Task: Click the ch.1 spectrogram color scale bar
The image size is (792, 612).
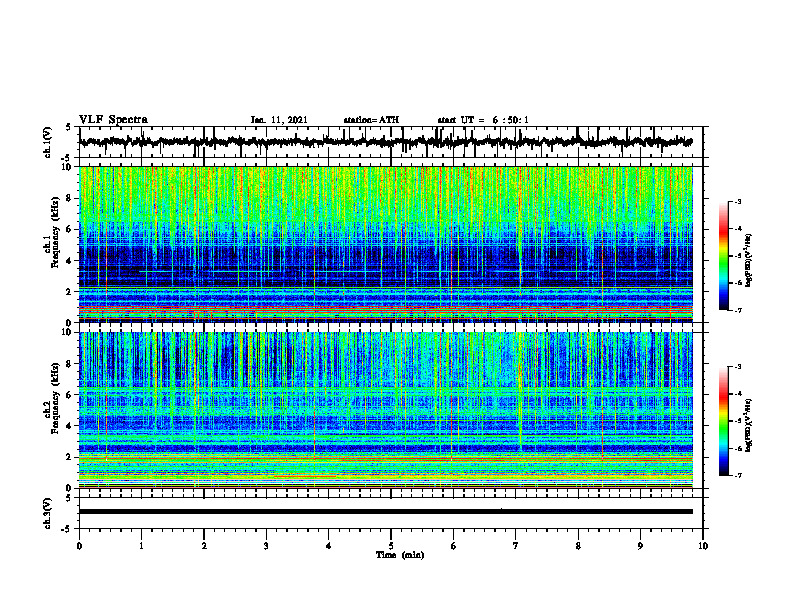Action: (723, 256)
